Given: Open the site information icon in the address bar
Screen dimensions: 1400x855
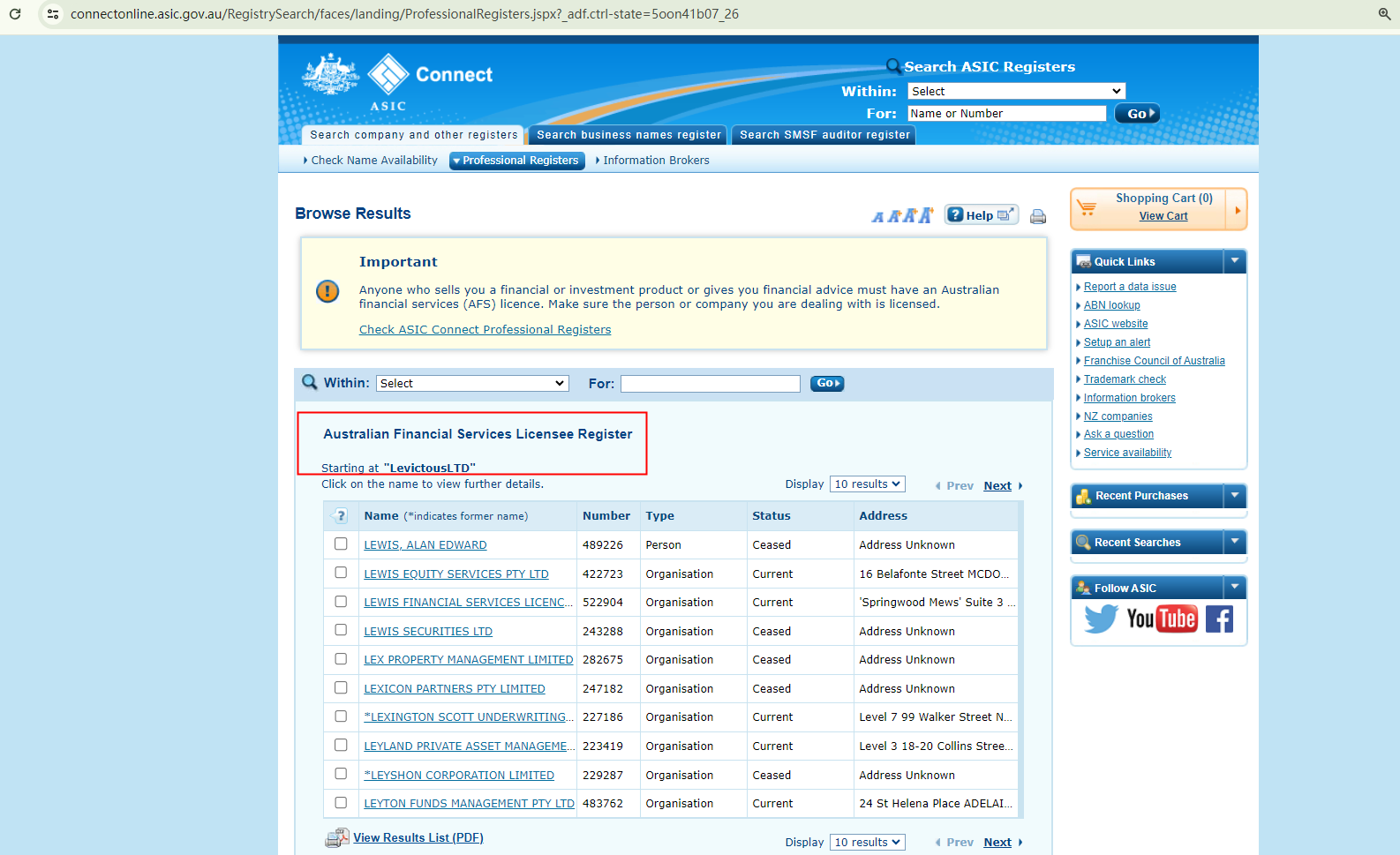Looking at the screenshot, I should pos(53,14).
